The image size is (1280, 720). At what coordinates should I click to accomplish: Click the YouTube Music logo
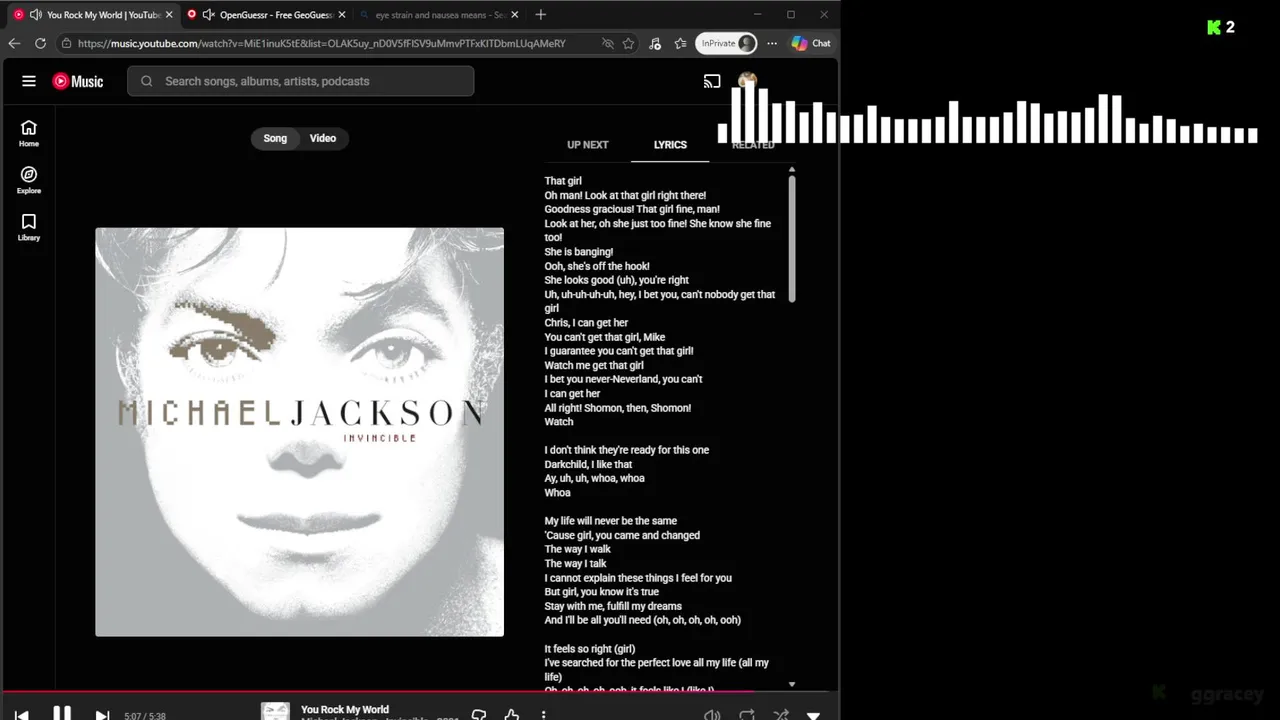(x=78, y=81)
